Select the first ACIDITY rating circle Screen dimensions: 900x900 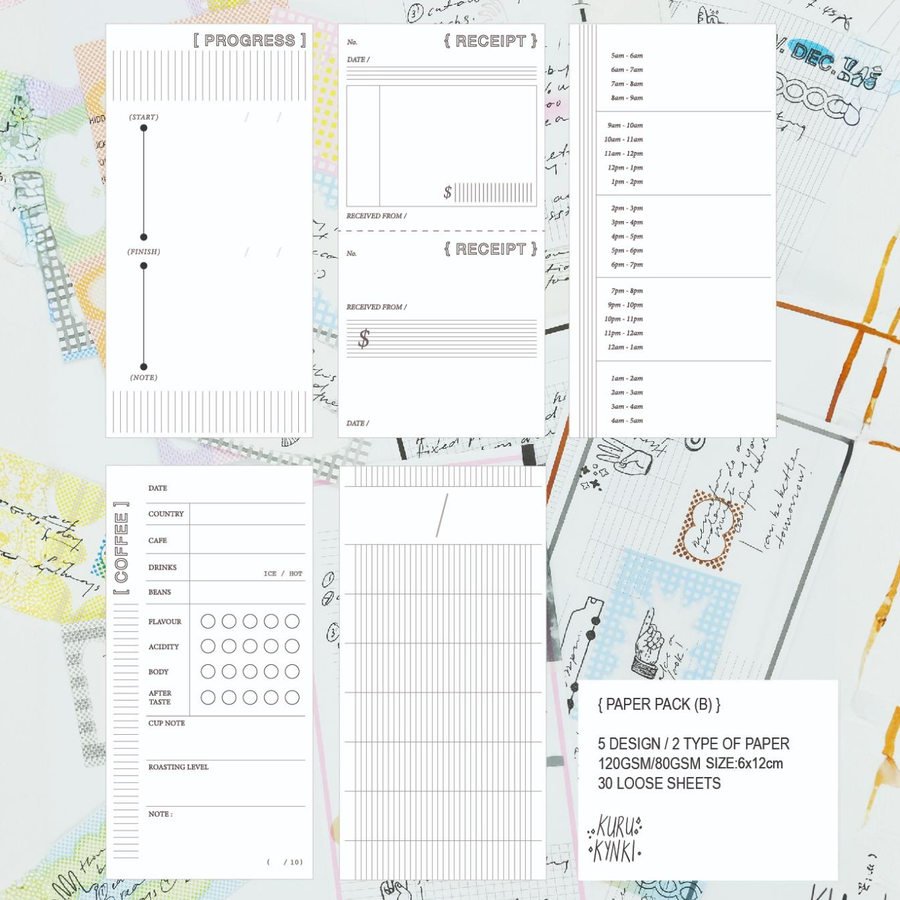(208, 646)
